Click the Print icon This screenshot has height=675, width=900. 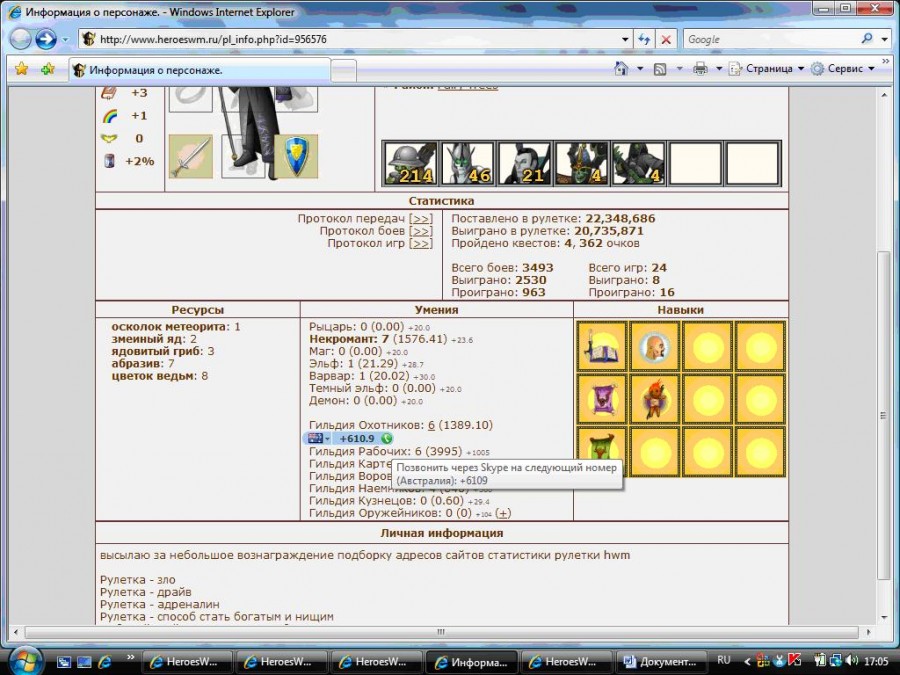coord(700,69)
